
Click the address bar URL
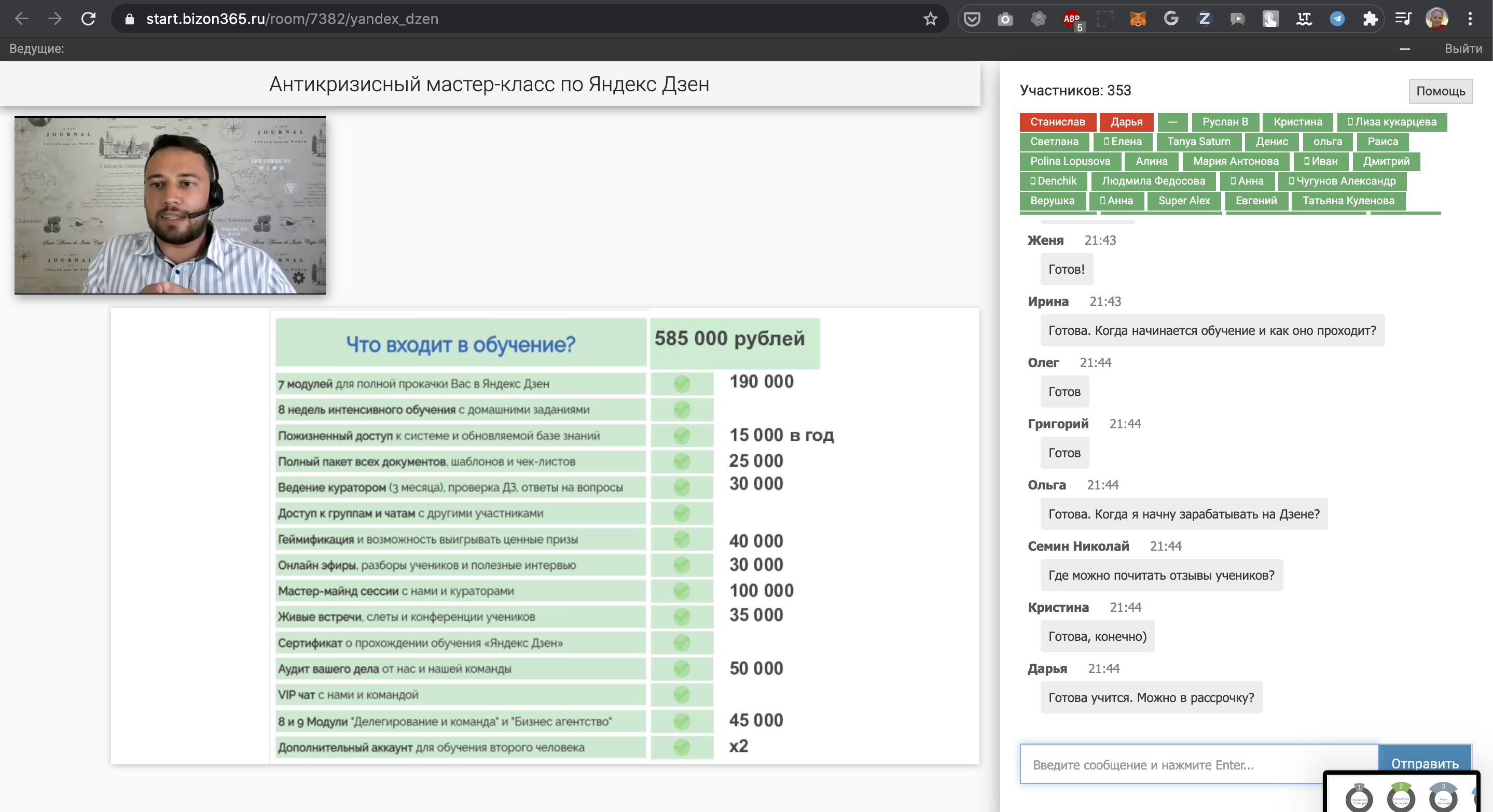292,19
